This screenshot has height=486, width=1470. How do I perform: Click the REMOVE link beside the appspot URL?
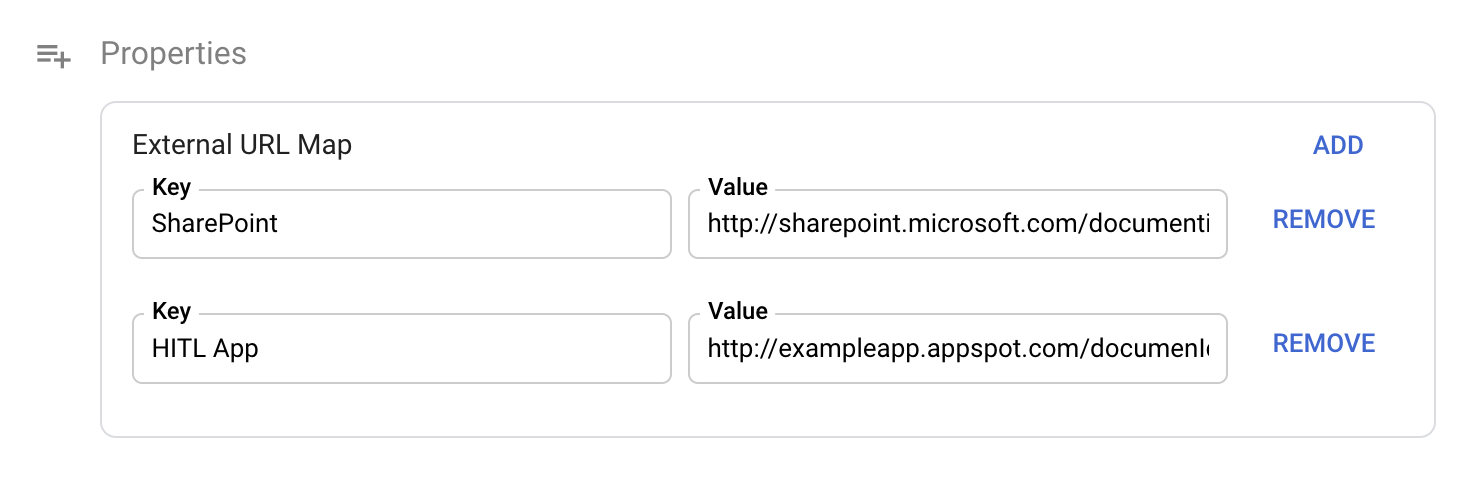coord(1323,344)
